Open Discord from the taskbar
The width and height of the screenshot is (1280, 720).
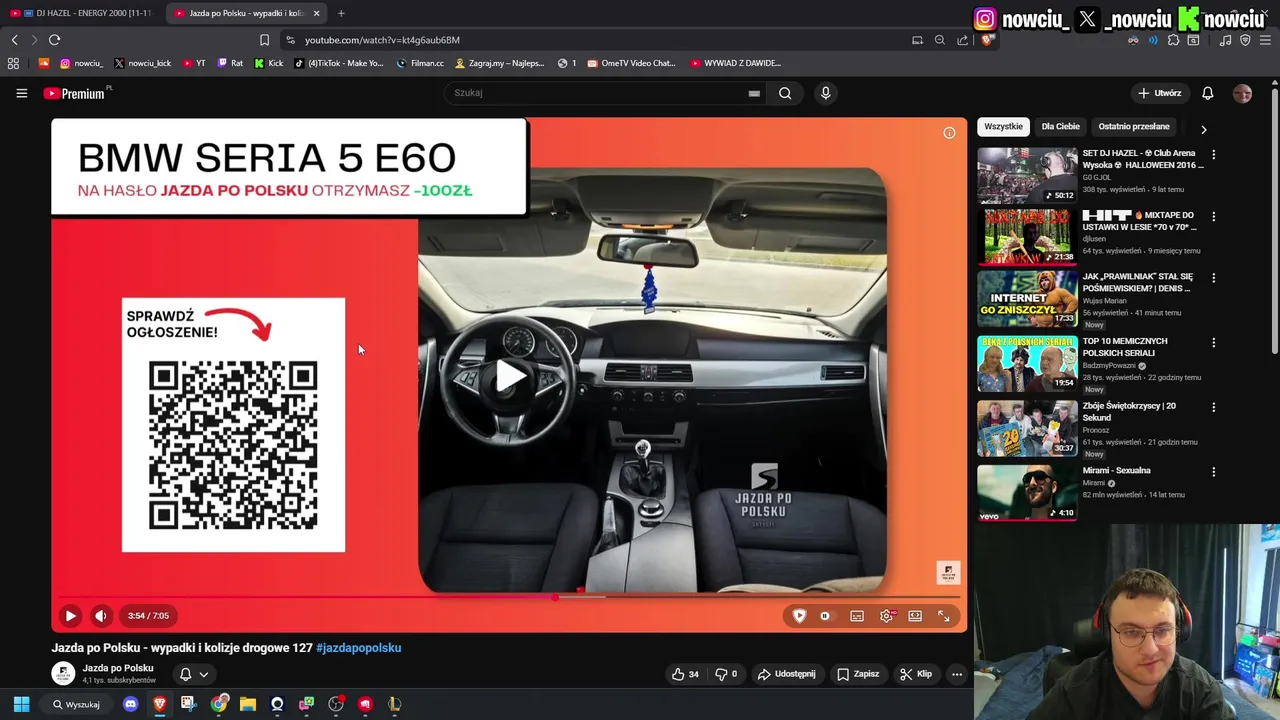click(x=130, y=704)
